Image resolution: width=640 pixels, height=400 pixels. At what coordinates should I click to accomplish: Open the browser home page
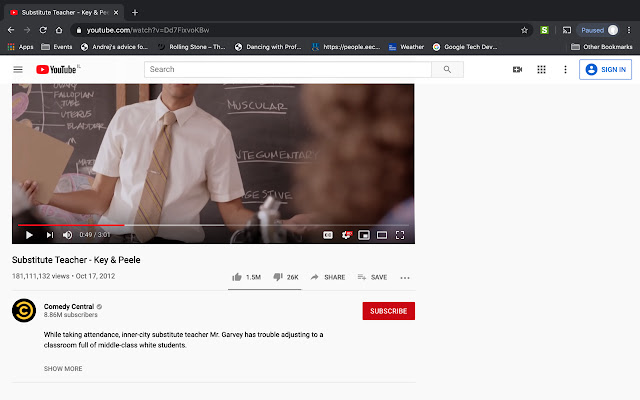(x=59, y=30)
